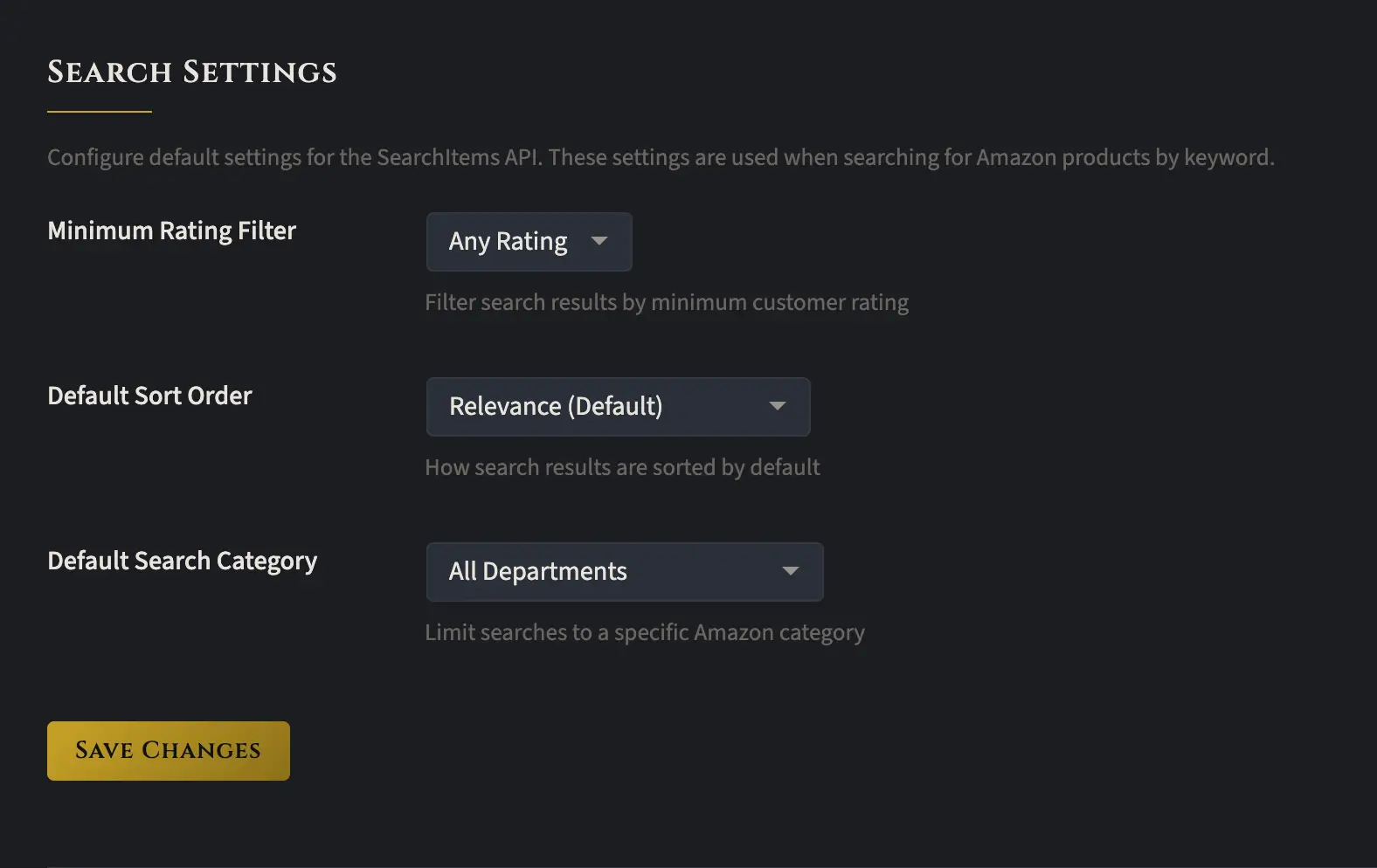
Task: Select the Default Search Category label
Action: (182, 561)
